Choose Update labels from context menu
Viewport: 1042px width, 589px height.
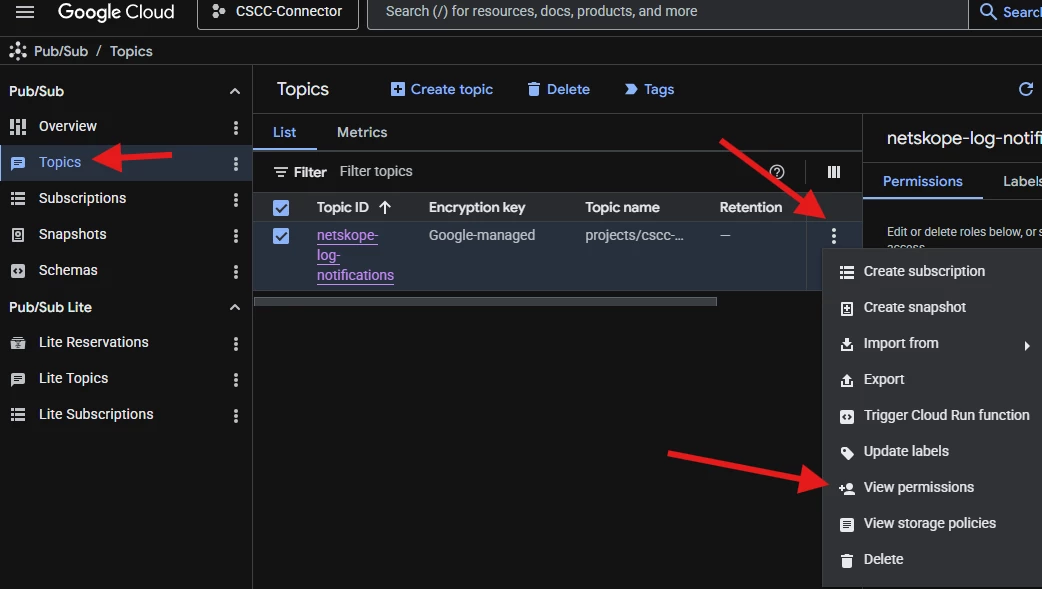point(930,451)
